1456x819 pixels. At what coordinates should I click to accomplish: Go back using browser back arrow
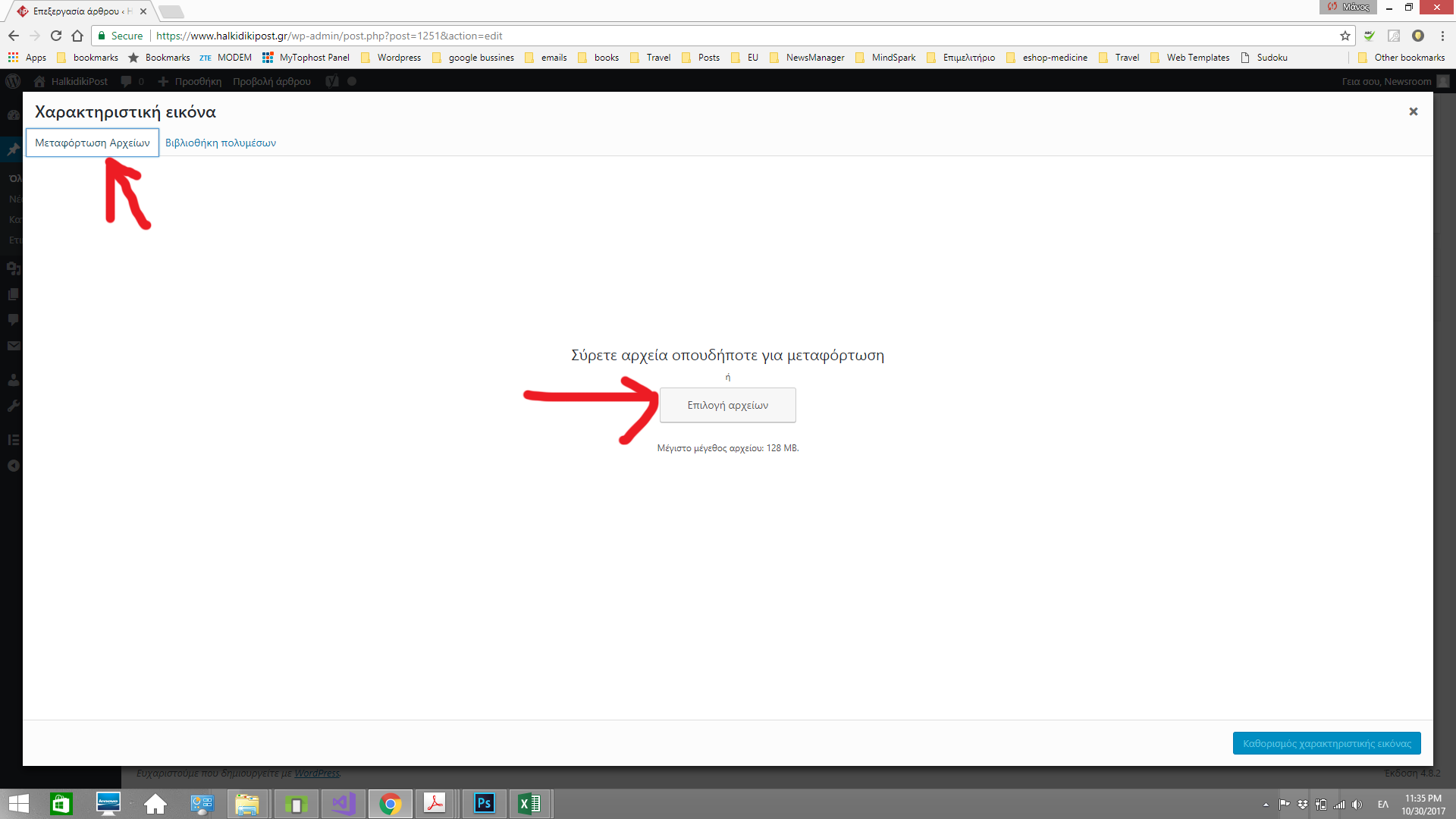click(14, 36)
